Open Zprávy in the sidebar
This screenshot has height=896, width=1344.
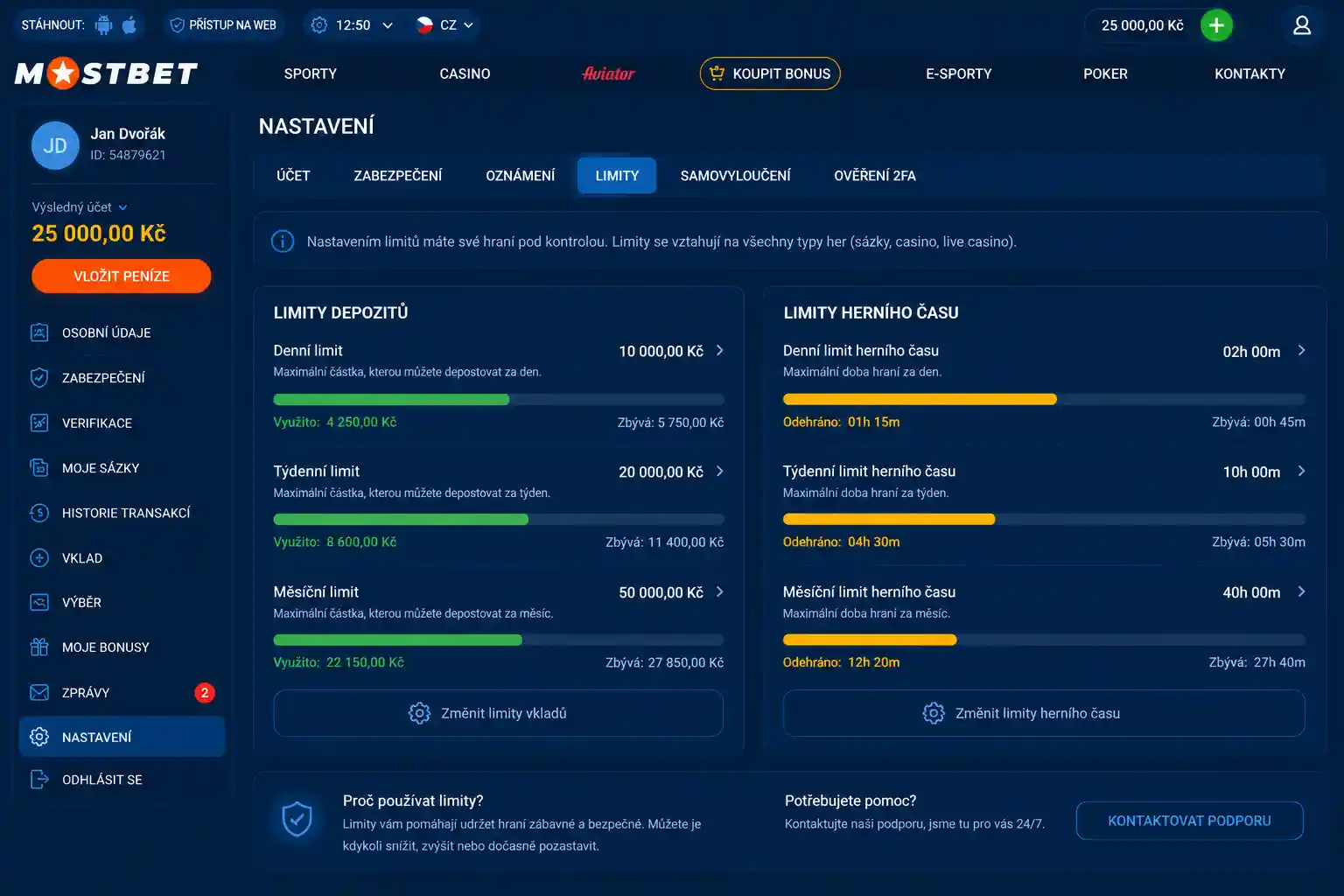122,693
